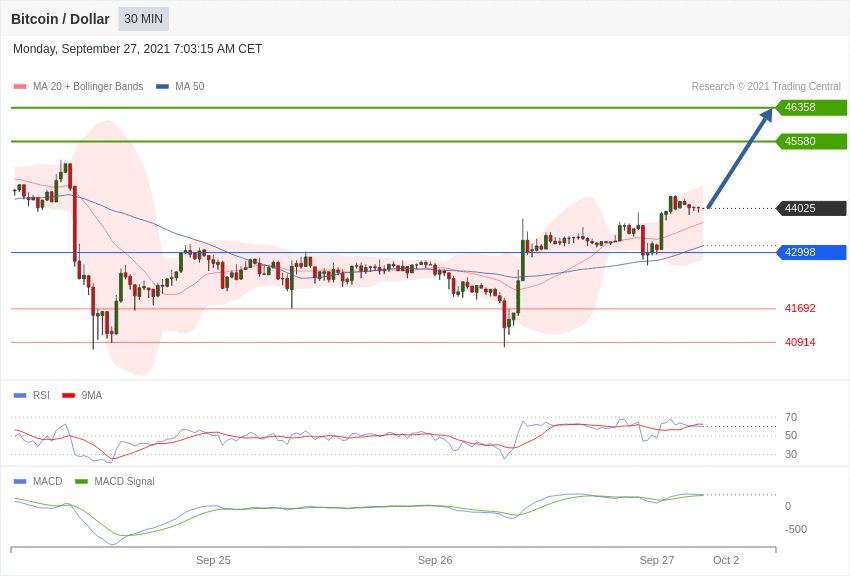The image size is (850, 576).
Task: Click the 9MA legend label
Action: point(92,396)
